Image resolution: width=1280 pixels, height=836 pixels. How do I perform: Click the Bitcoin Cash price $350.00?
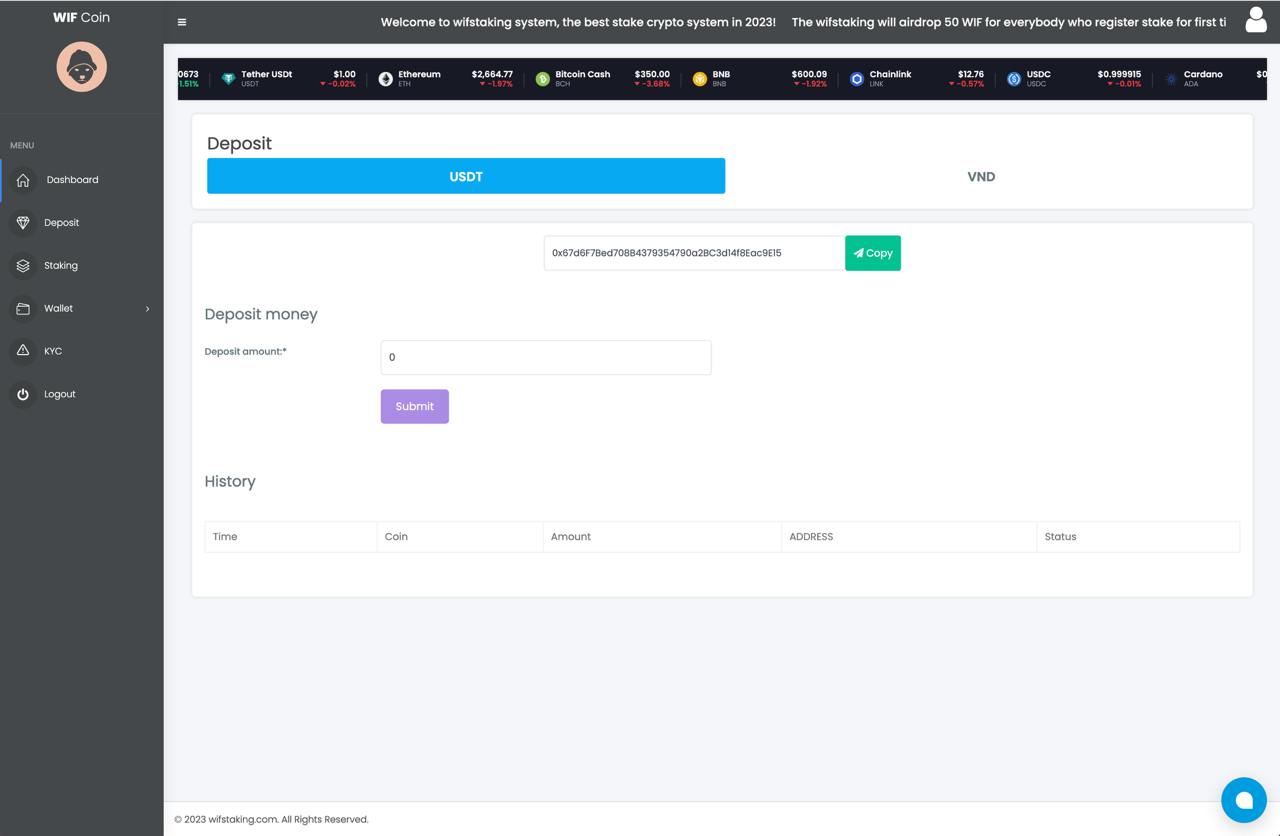point(652,74)
